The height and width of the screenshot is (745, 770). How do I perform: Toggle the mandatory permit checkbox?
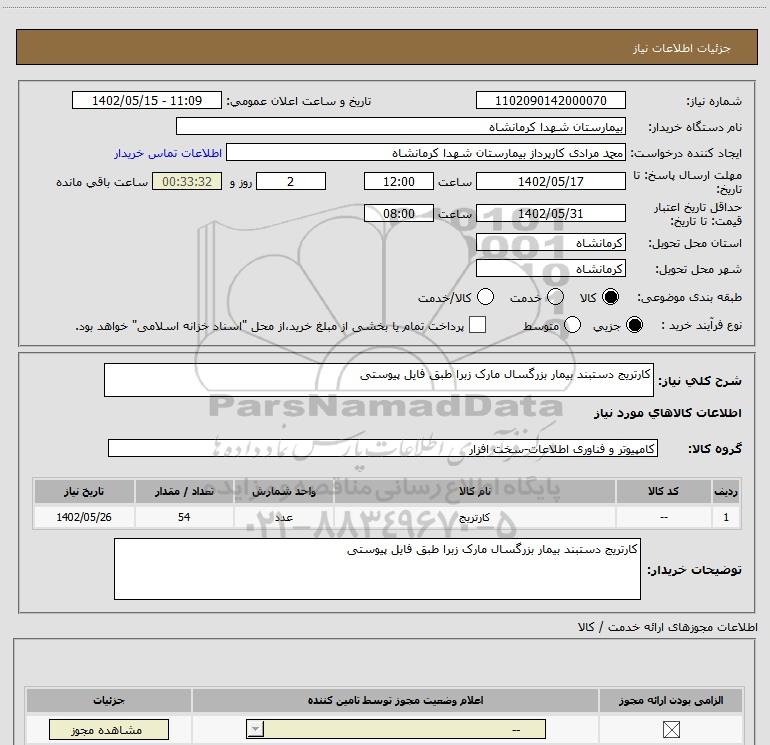[x=671, y=729]
